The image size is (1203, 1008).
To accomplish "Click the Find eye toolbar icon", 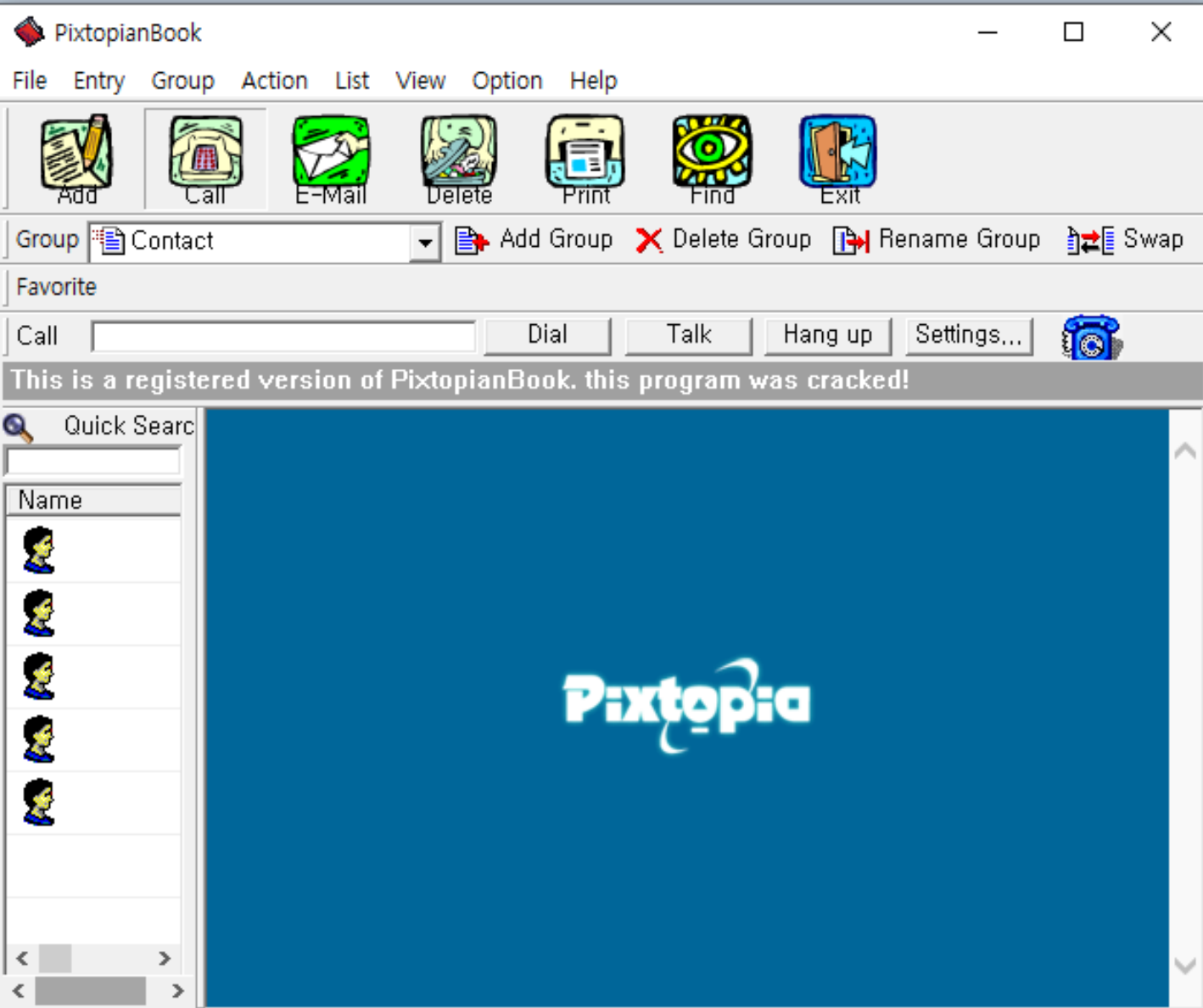I will click(712, 159).
